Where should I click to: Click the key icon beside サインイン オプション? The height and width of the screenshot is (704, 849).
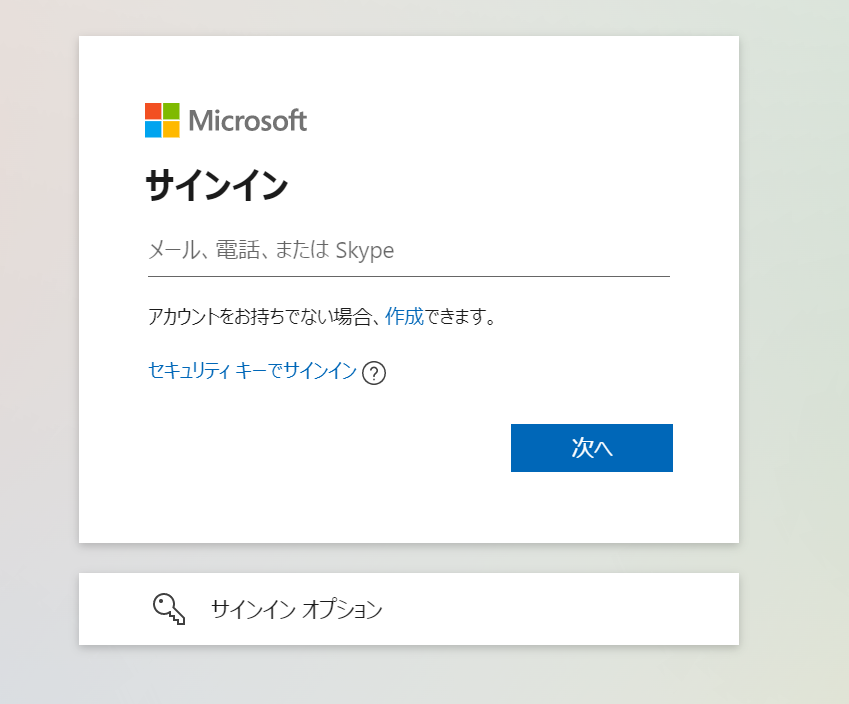point(169,609)
